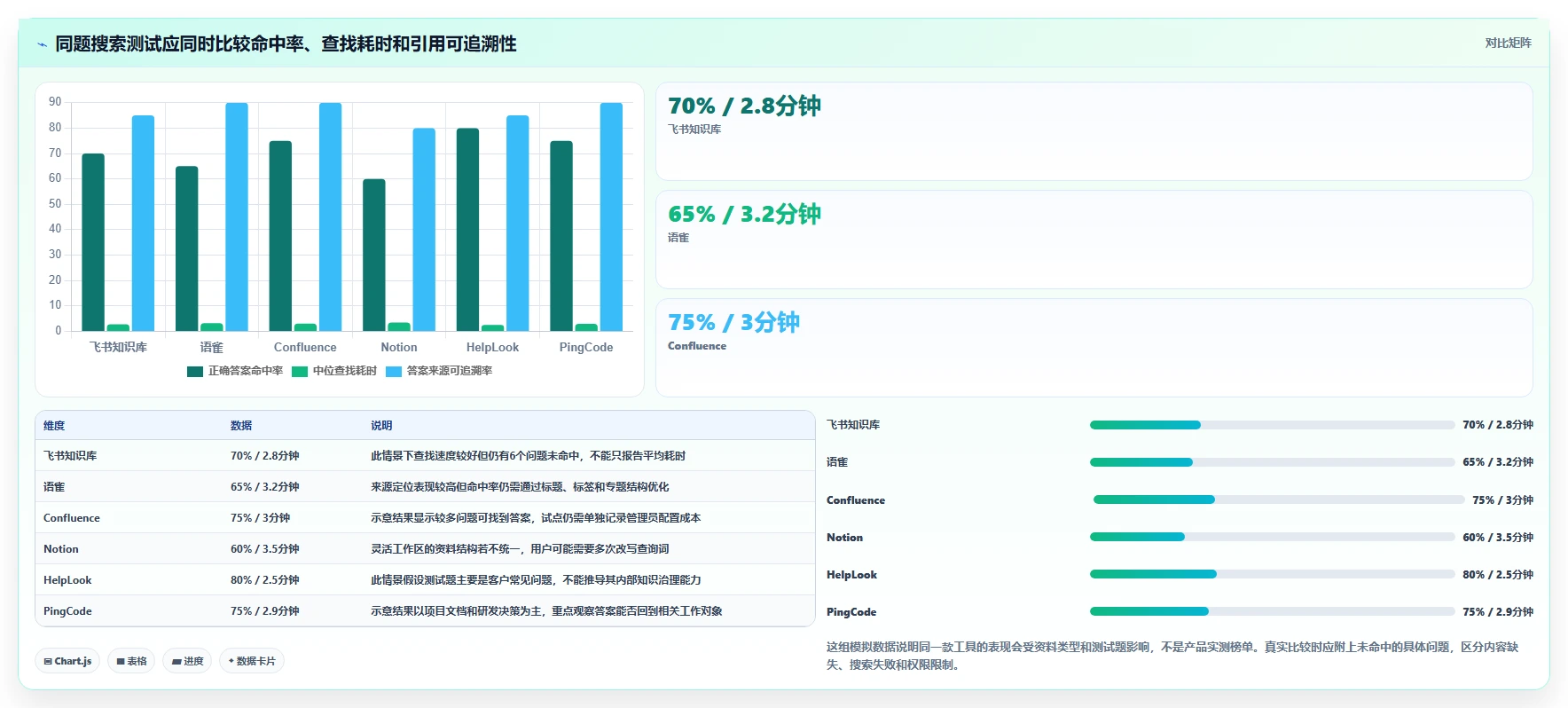Image resolution: width=1568 pixels, height=708 pixels.
Task: Click the 60% / 3.5分钟 progress value
Action: point(1498,538)
